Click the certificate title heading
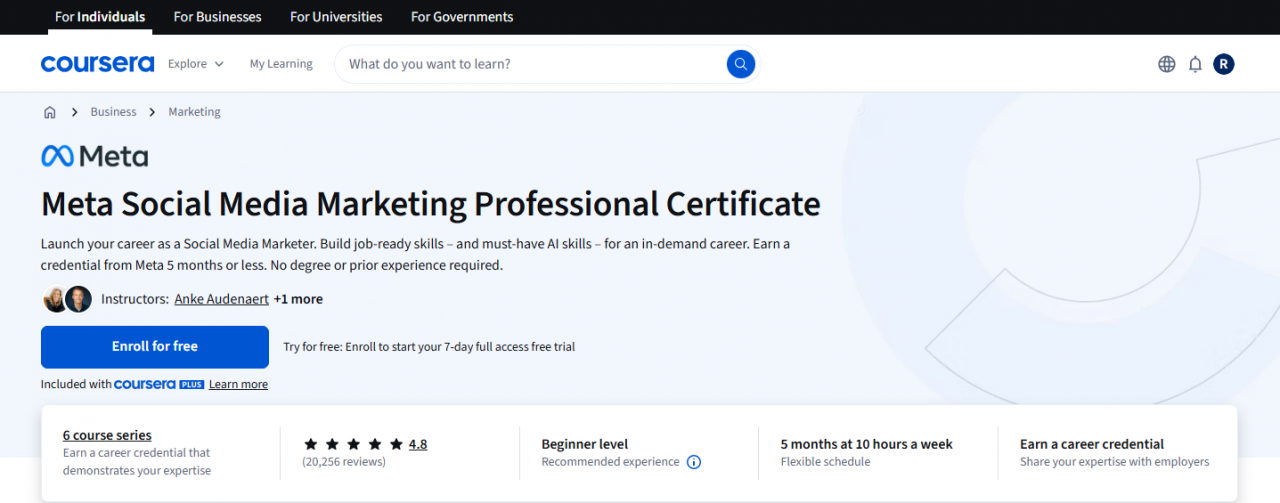This screenshot has width=1280, height=503. [431, 204]
